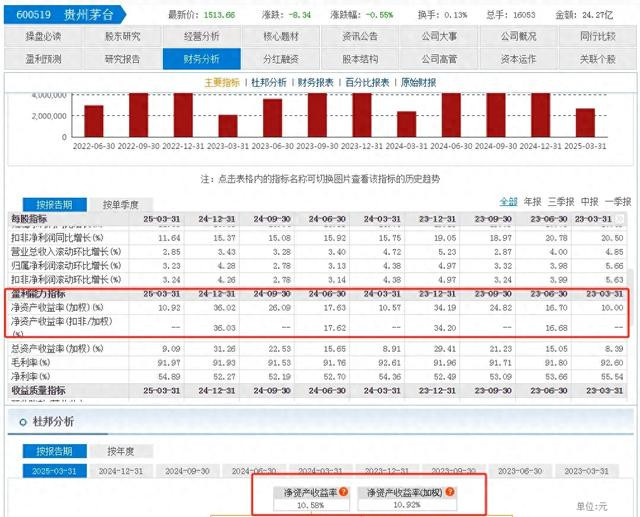This screenshot has width=640, height=517.
Task: Open the 关联个股 tab
Action: click(598, 59)
